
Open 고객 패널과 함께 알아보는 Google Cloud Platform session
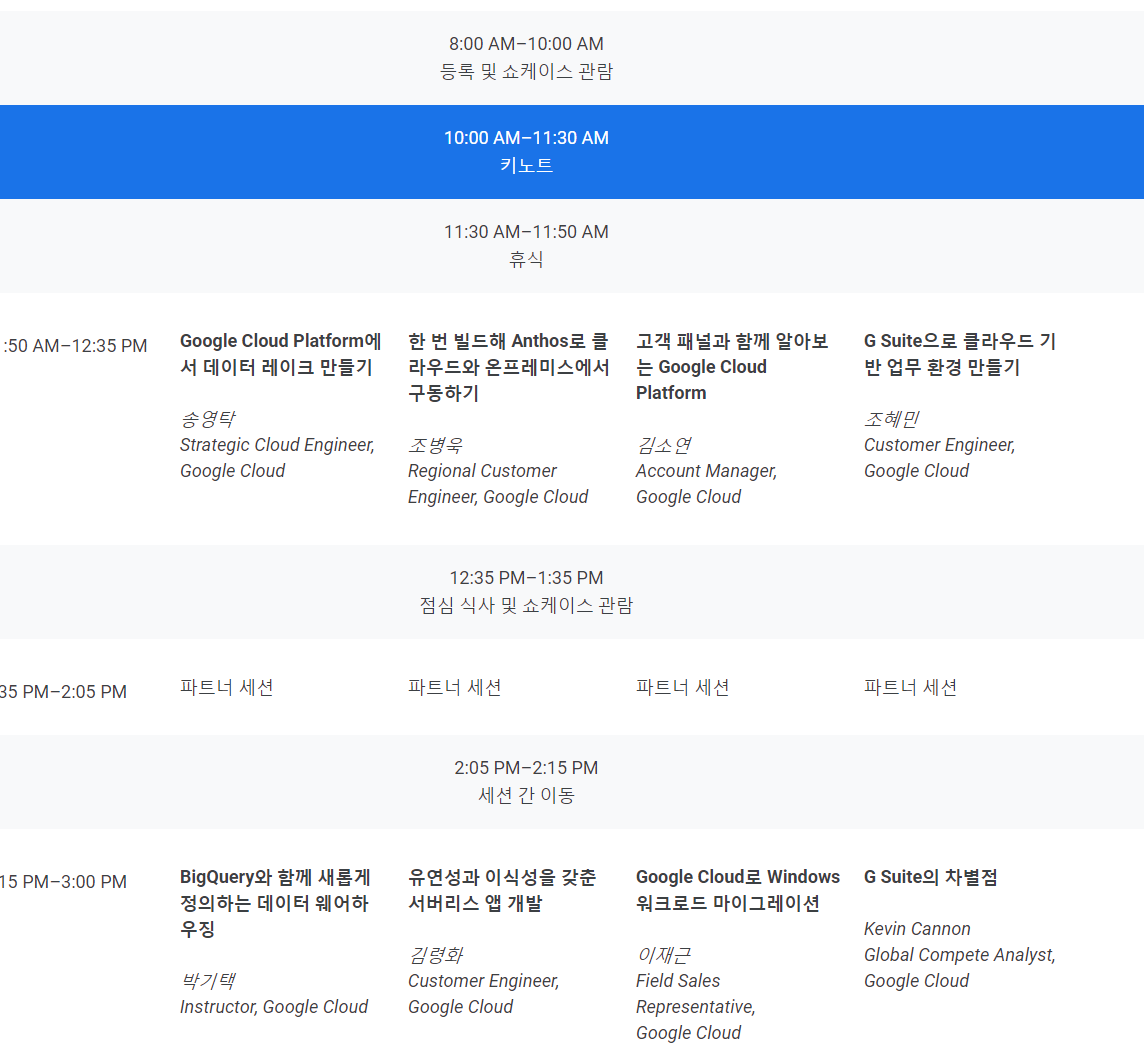tap(732, 367)
